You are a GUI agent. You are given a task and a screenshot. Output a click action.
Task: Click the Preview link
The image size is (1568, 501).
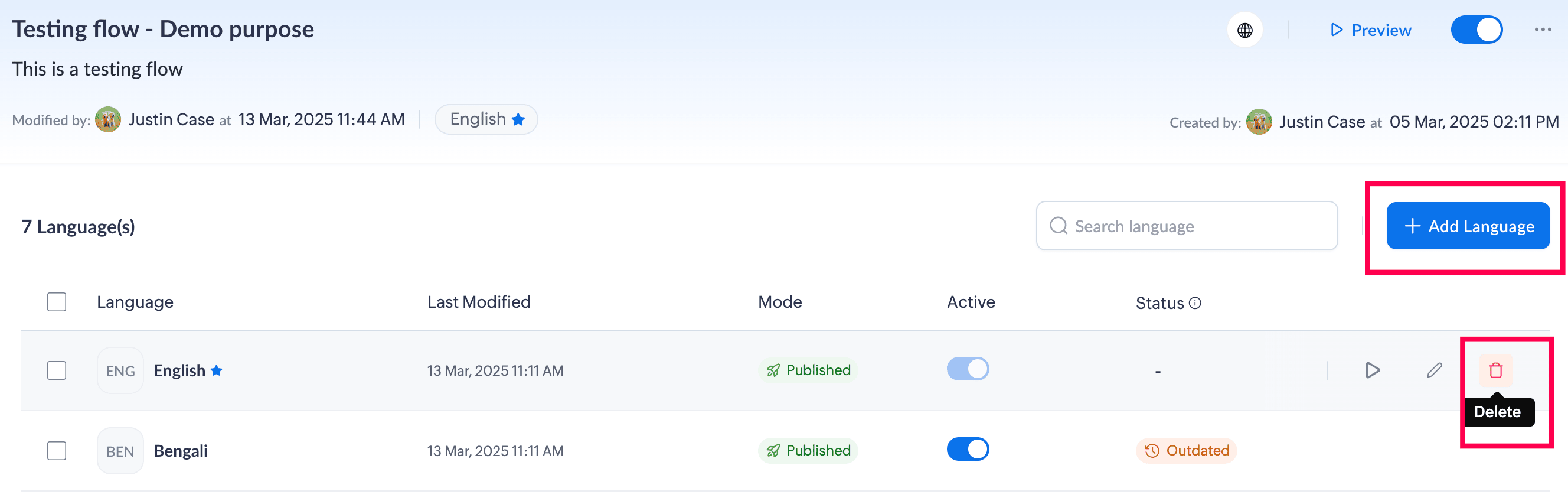point(1371,30)
